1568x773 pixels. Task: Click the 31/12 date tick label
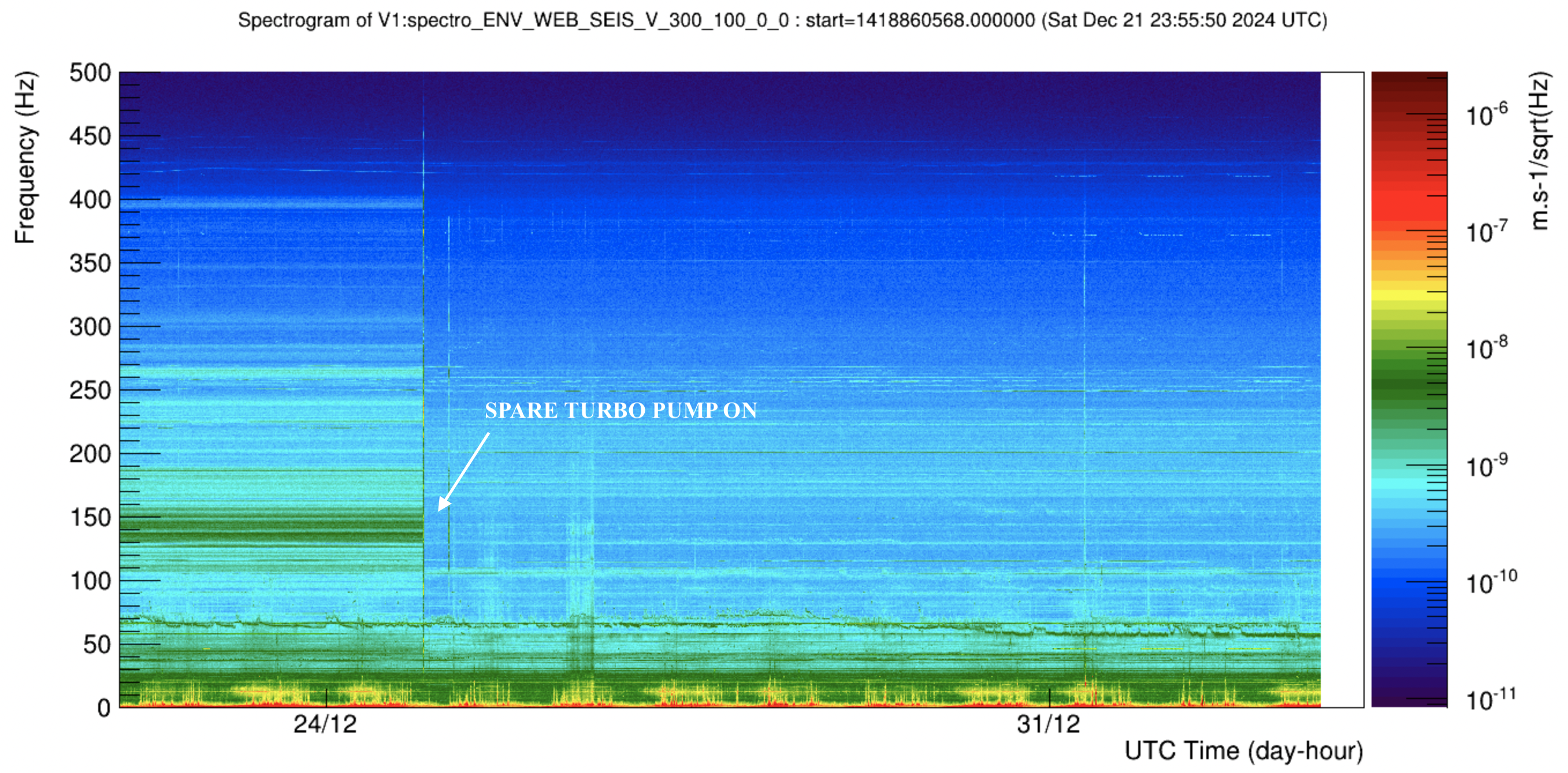pos(1048,724)
